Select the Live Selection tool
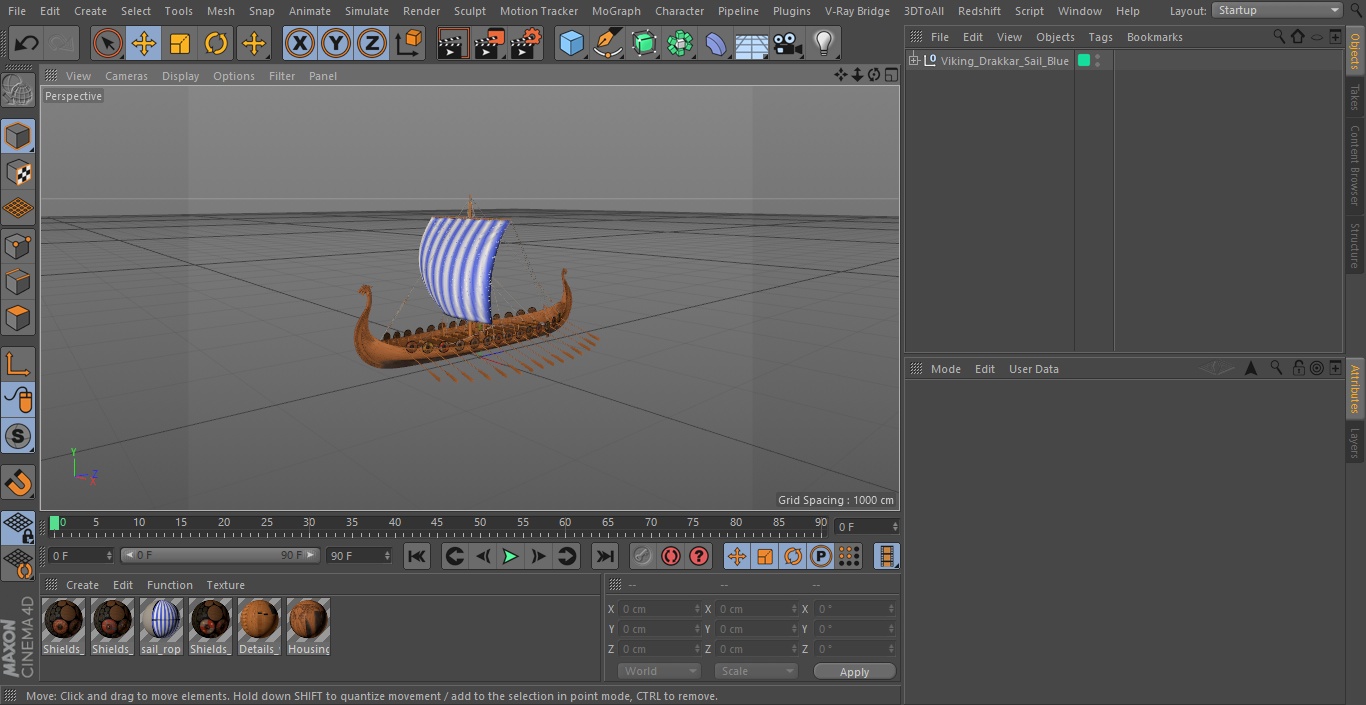Viewport: 1366px width, 705px height. coord(108,43)
